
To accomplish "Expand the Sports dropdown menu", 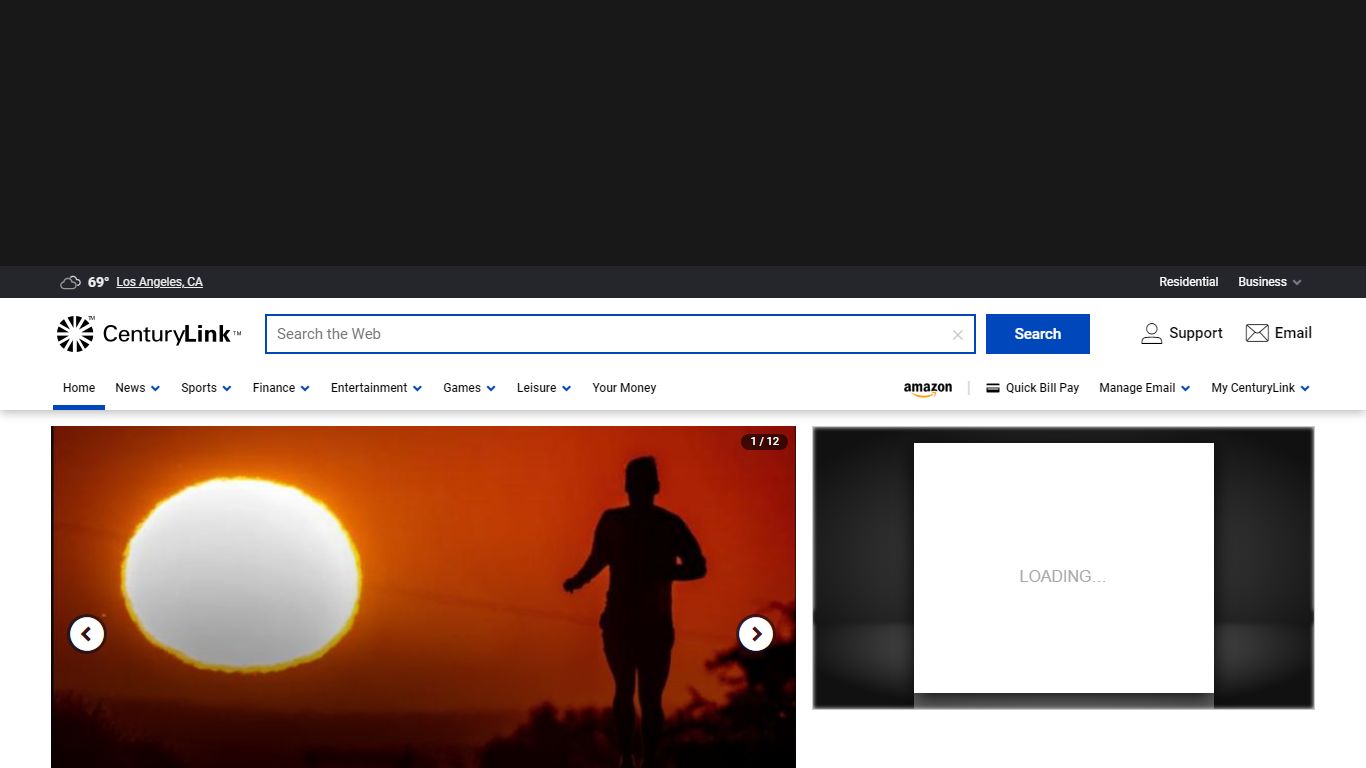I will (x=206, y=388).
